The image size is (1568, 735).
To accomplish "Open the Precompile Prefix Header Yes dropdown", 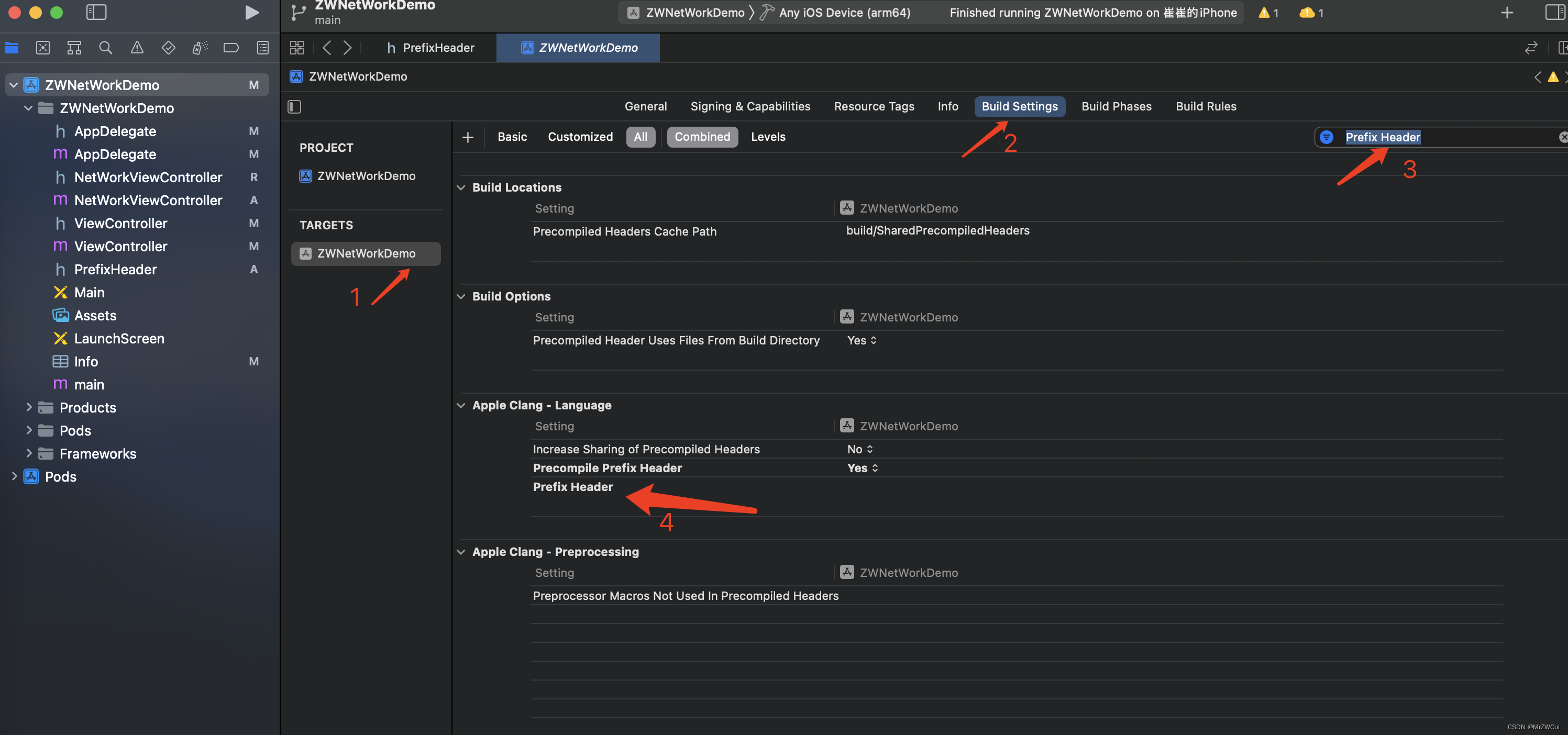I will pyautogui.click(x=862, y=468).
